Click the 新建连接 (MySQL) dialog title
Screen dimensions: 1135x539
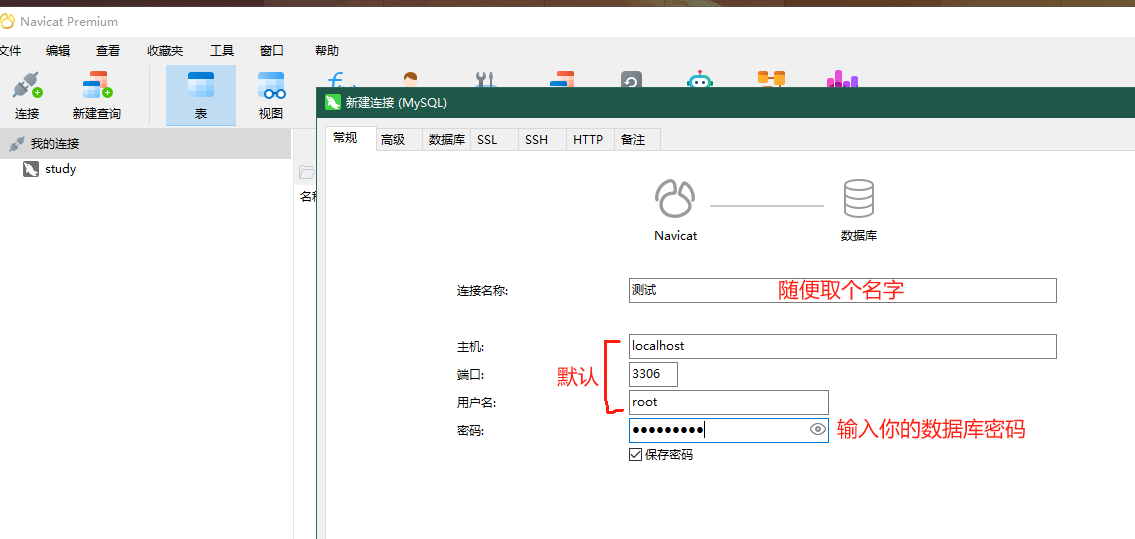(396, 103)
